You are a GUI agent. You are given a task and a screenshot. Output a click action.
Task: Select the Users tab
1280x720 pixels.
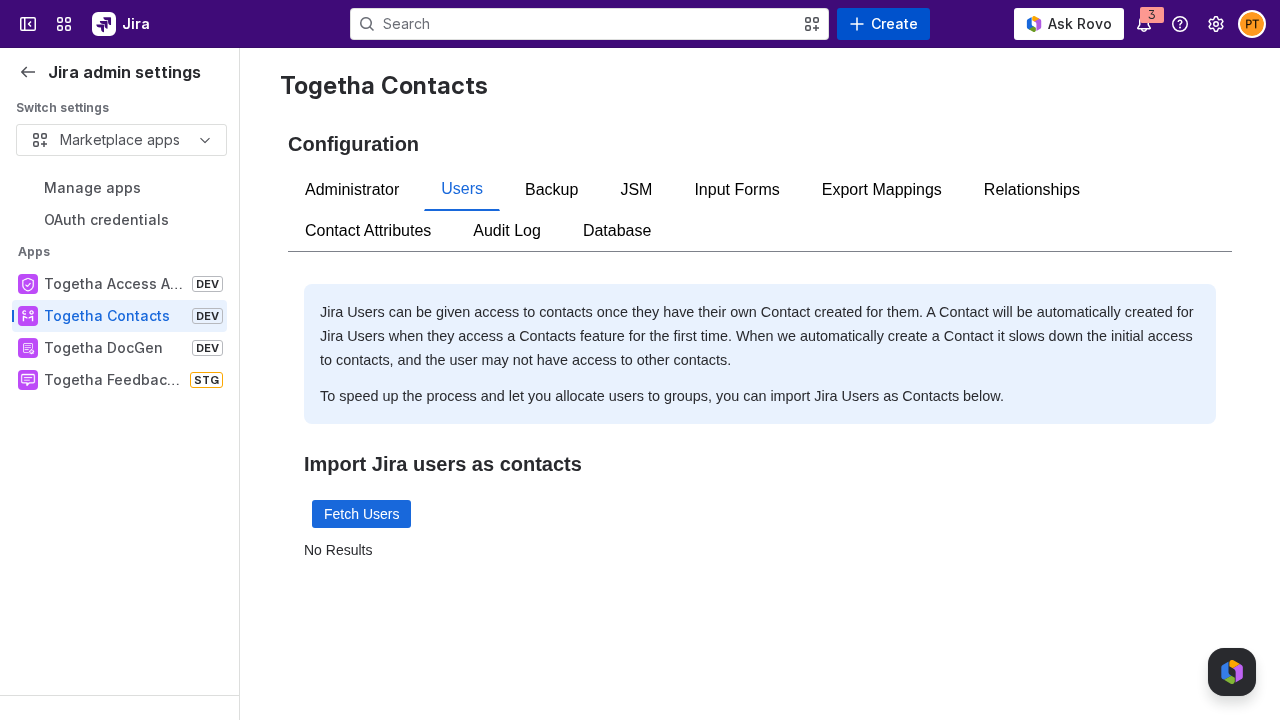(462, 189)
